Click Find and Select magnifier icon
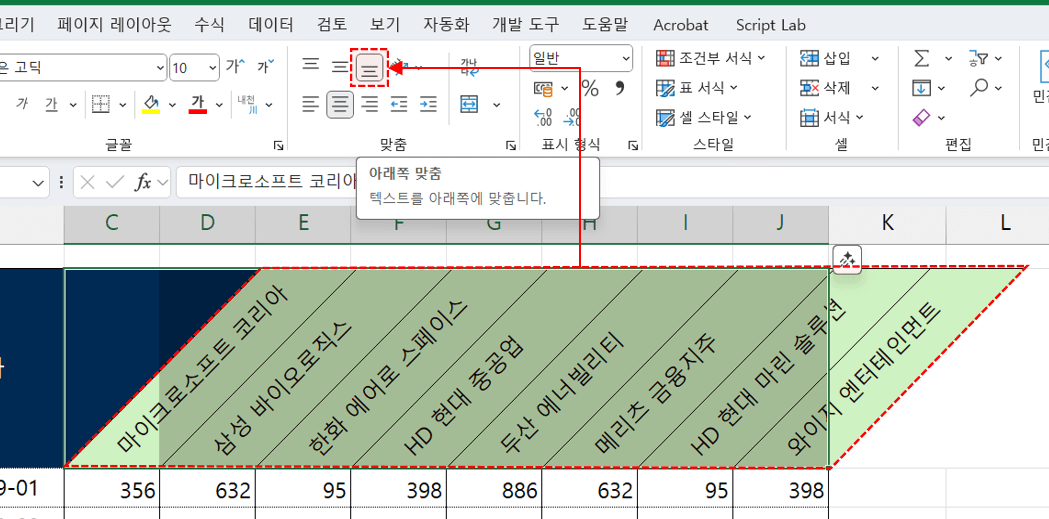This screenshot has height=519, width=1049. coord(980,88)
